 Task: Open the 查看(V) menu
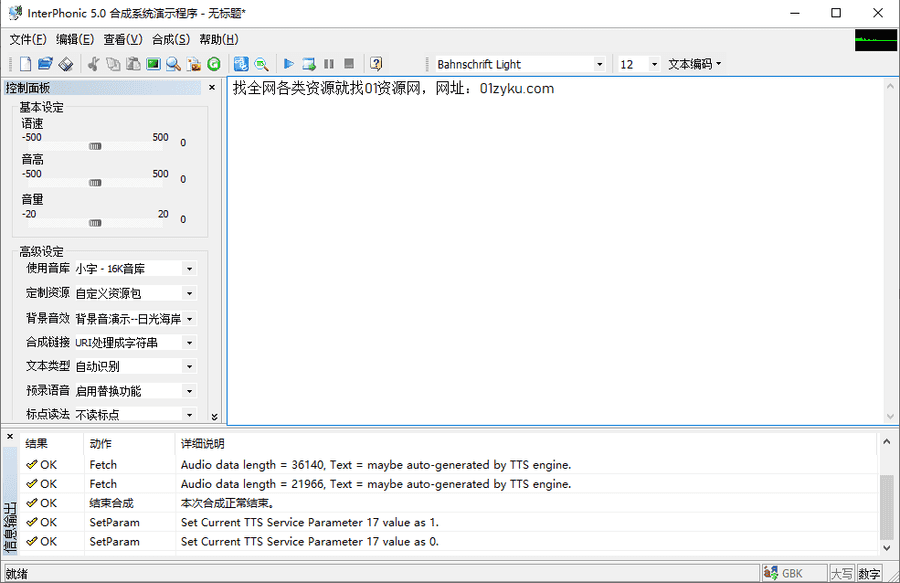(x=123, y=39)
